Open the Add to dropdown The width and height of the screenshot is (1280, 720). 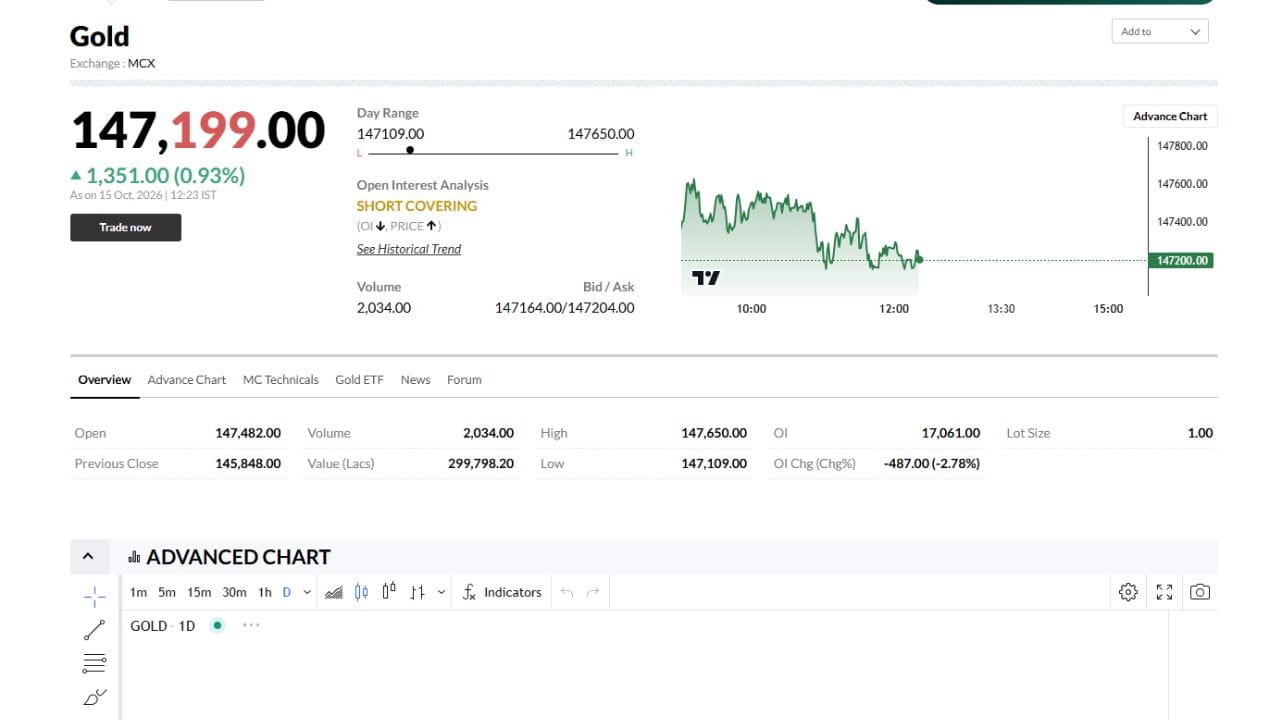pyautogui.click(x=1160, y=31)
